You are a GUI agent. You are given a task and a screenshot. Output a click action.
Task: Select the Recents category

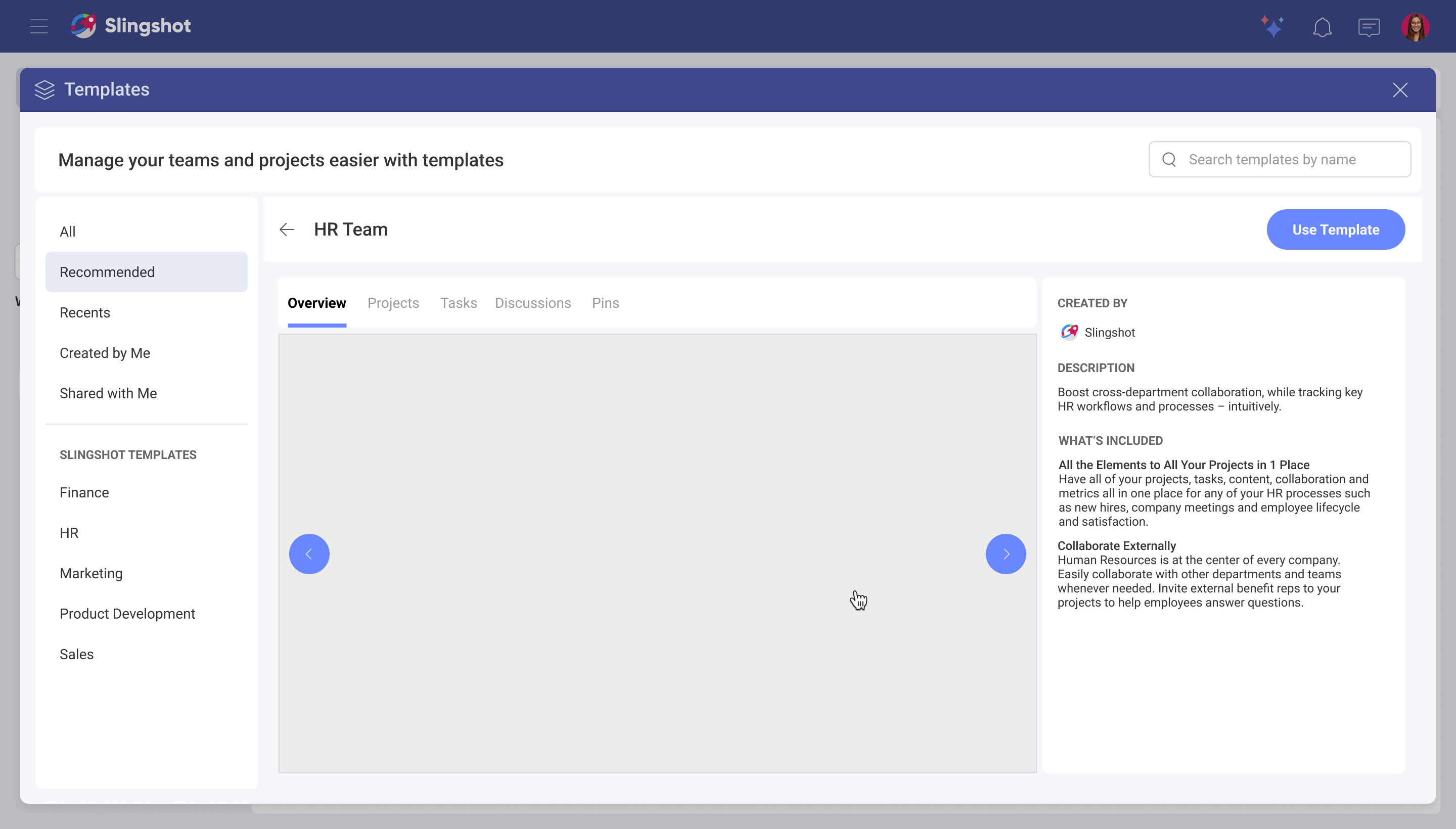point(146,312)
